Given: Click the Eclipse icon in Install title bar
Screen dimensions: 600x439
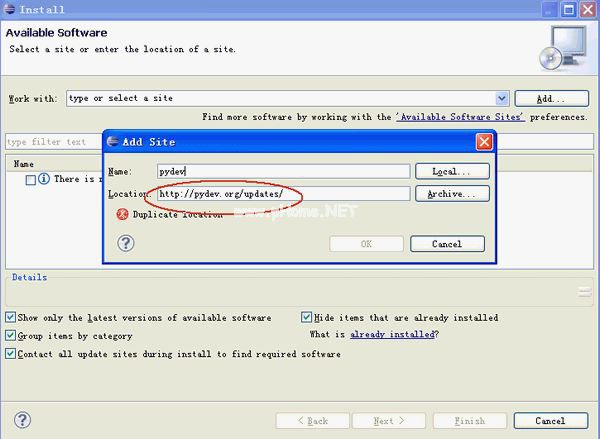Looking at the screenshot, I should tap(9, 9).
